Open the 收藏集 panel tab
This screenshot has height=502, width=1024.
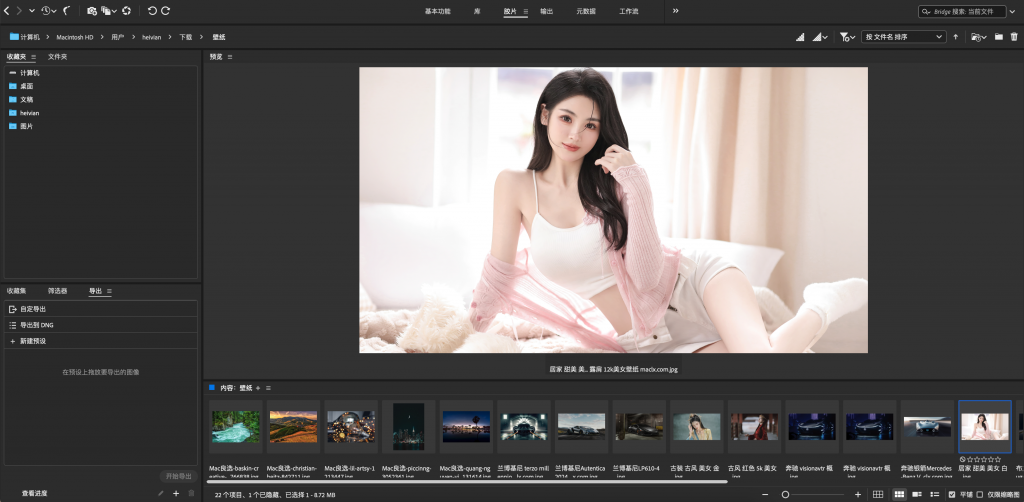[x=16, y=291]
